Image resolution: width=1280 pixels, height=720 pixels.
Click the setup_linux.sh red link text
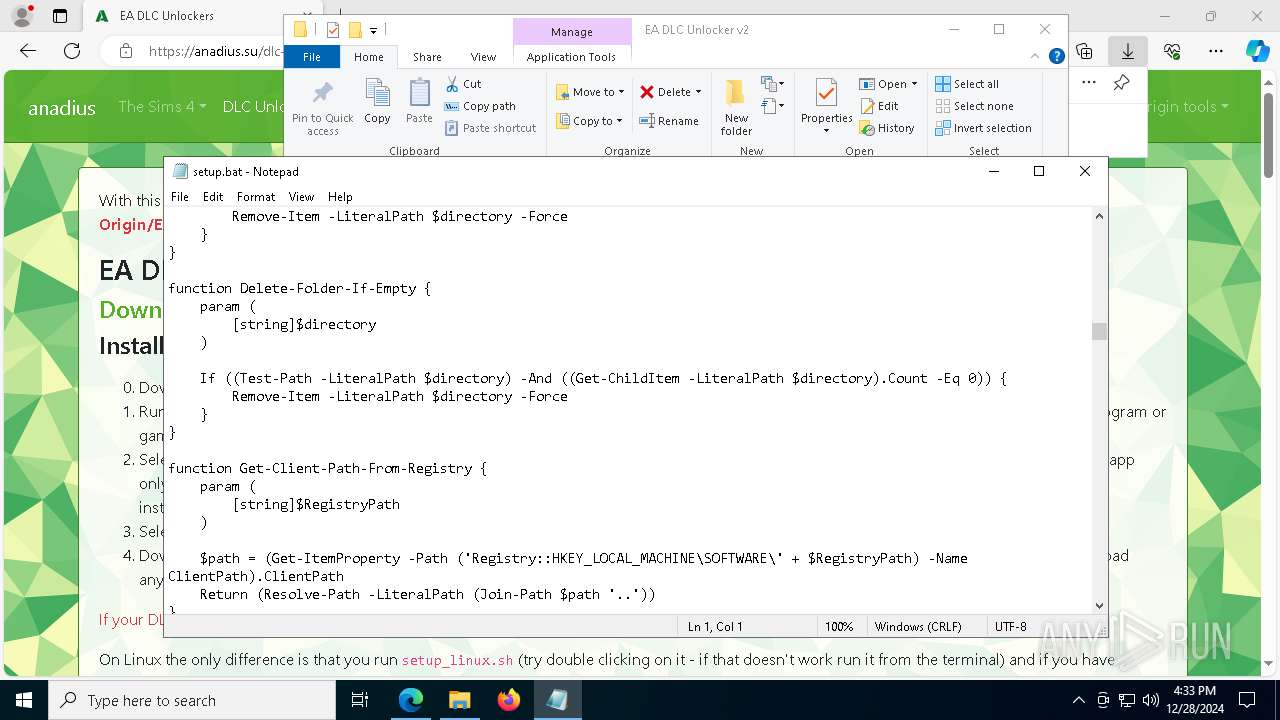click(457, 660)
